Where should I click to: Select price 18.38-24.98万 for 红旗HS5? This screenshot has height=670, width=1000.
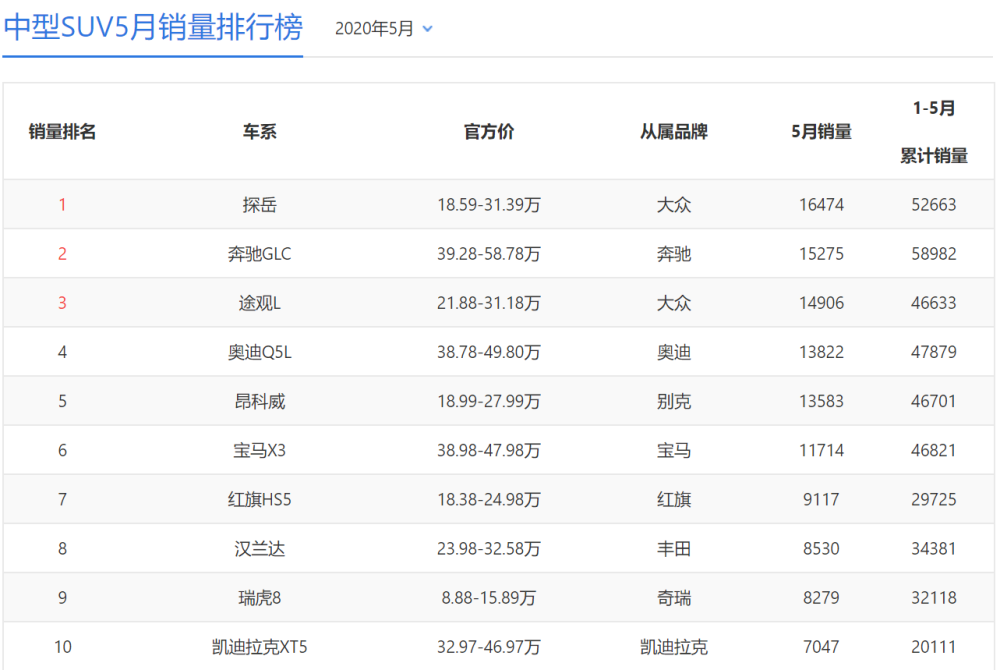[x=489, y=499]
